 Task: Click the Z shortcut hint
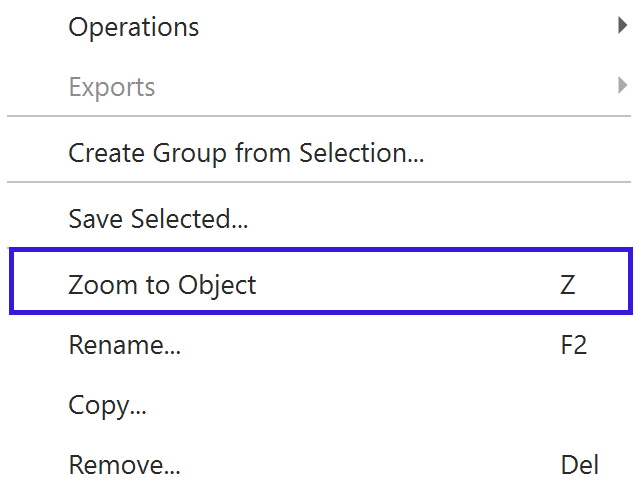pos(567,284)
